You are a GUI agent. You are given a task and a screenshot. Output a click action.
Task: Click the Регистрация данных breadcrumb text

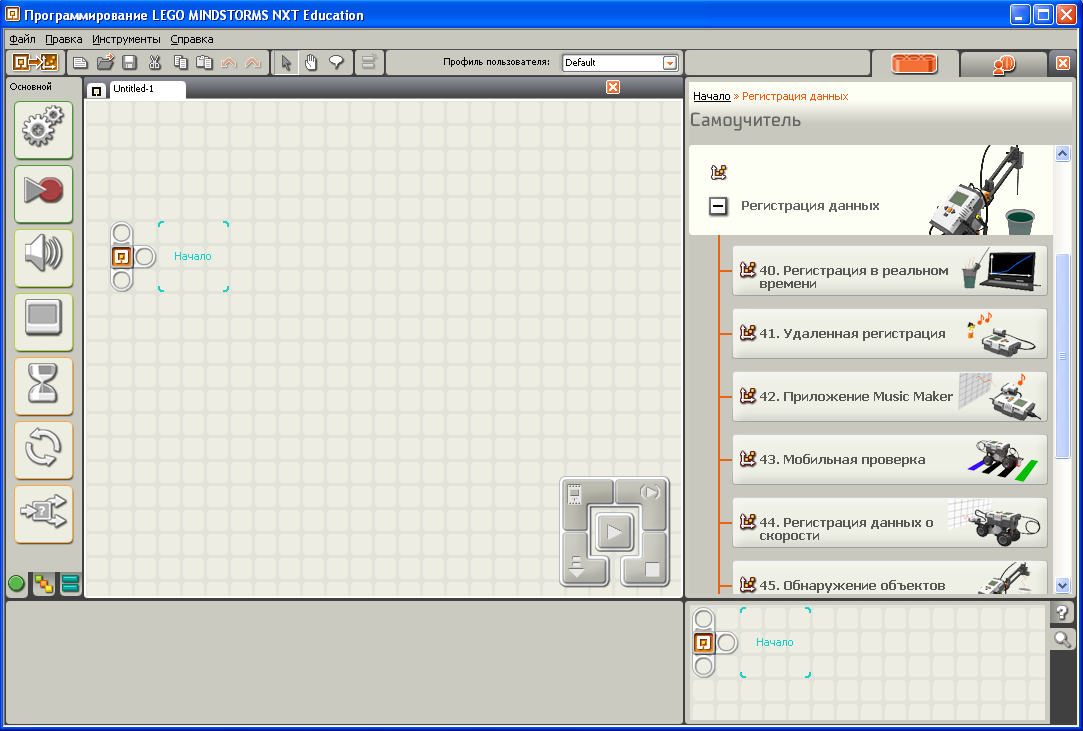[795, 96]
